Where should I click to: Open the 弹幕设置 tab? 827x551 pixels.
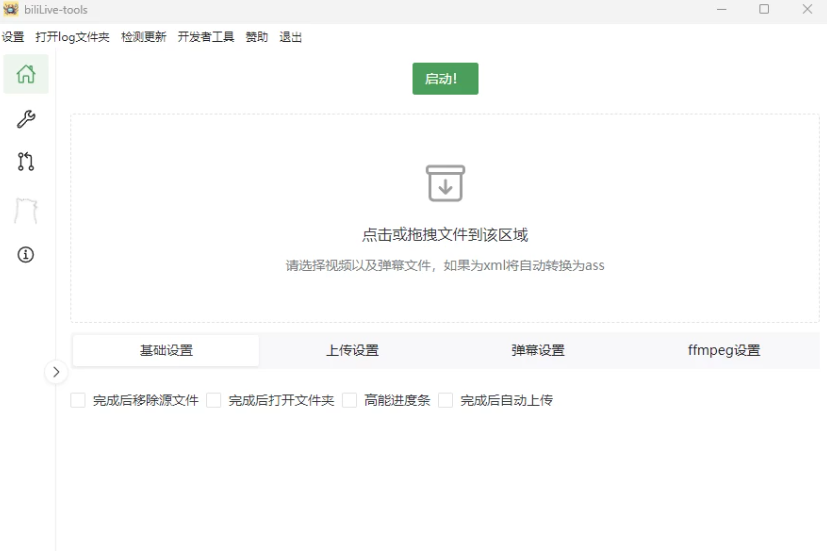tap(538, 350)
